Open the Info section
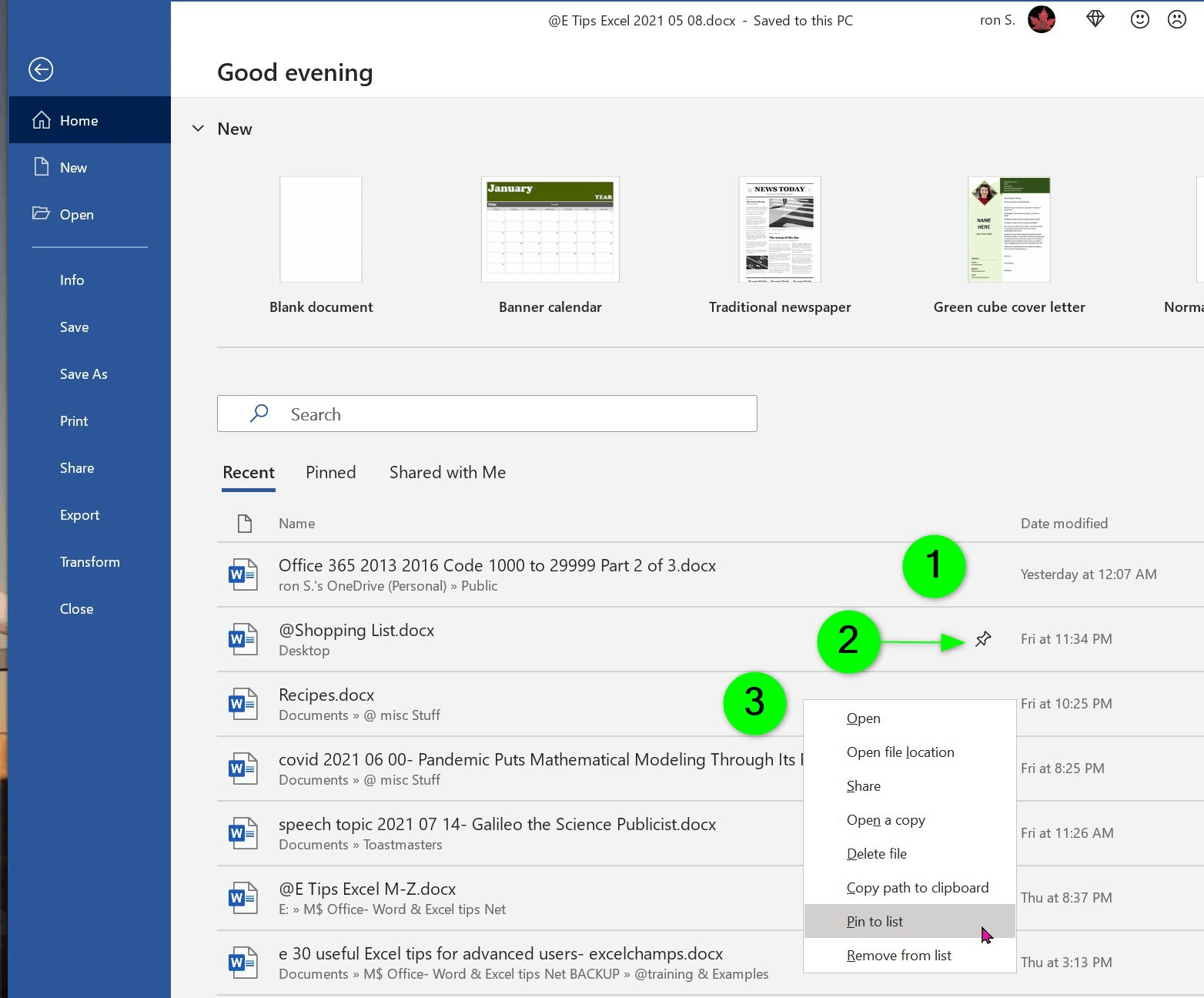Screen dimensions: 1204x998 point(90,280)
